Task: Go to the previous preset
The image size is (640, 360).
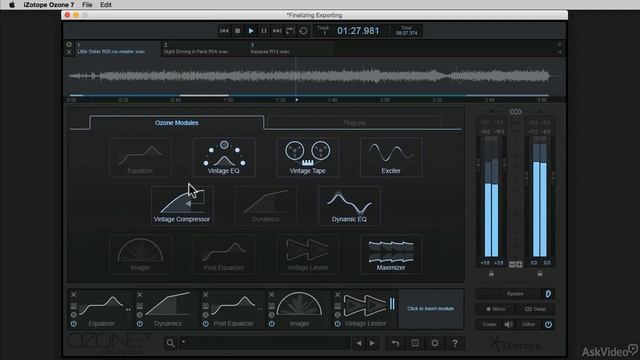Action: click(x=359, y=343)
